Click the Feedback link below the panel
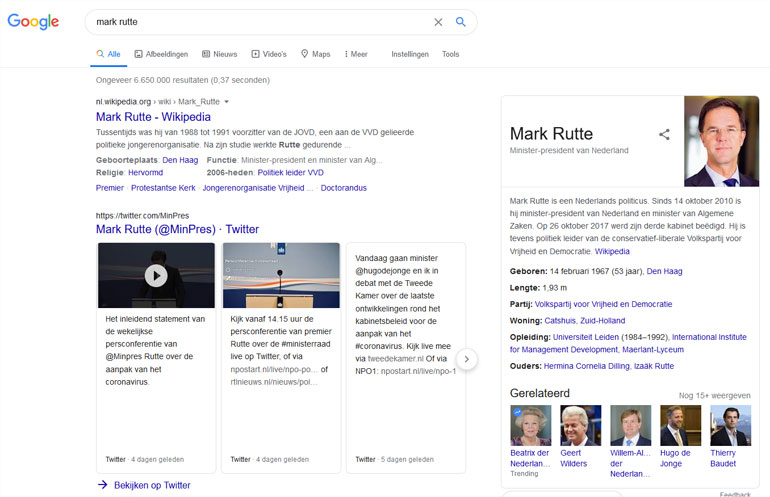The height and width of the screenshot is (497, 770). coord(735,494)
